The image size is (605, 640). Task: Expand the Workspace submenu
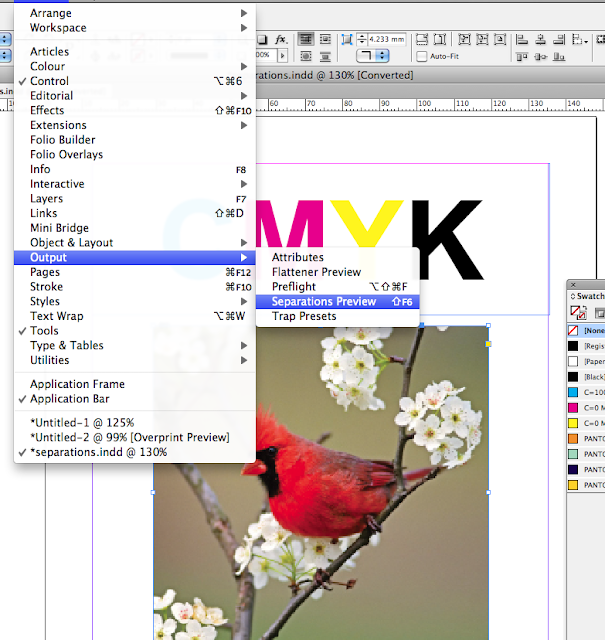pos(135,28)
